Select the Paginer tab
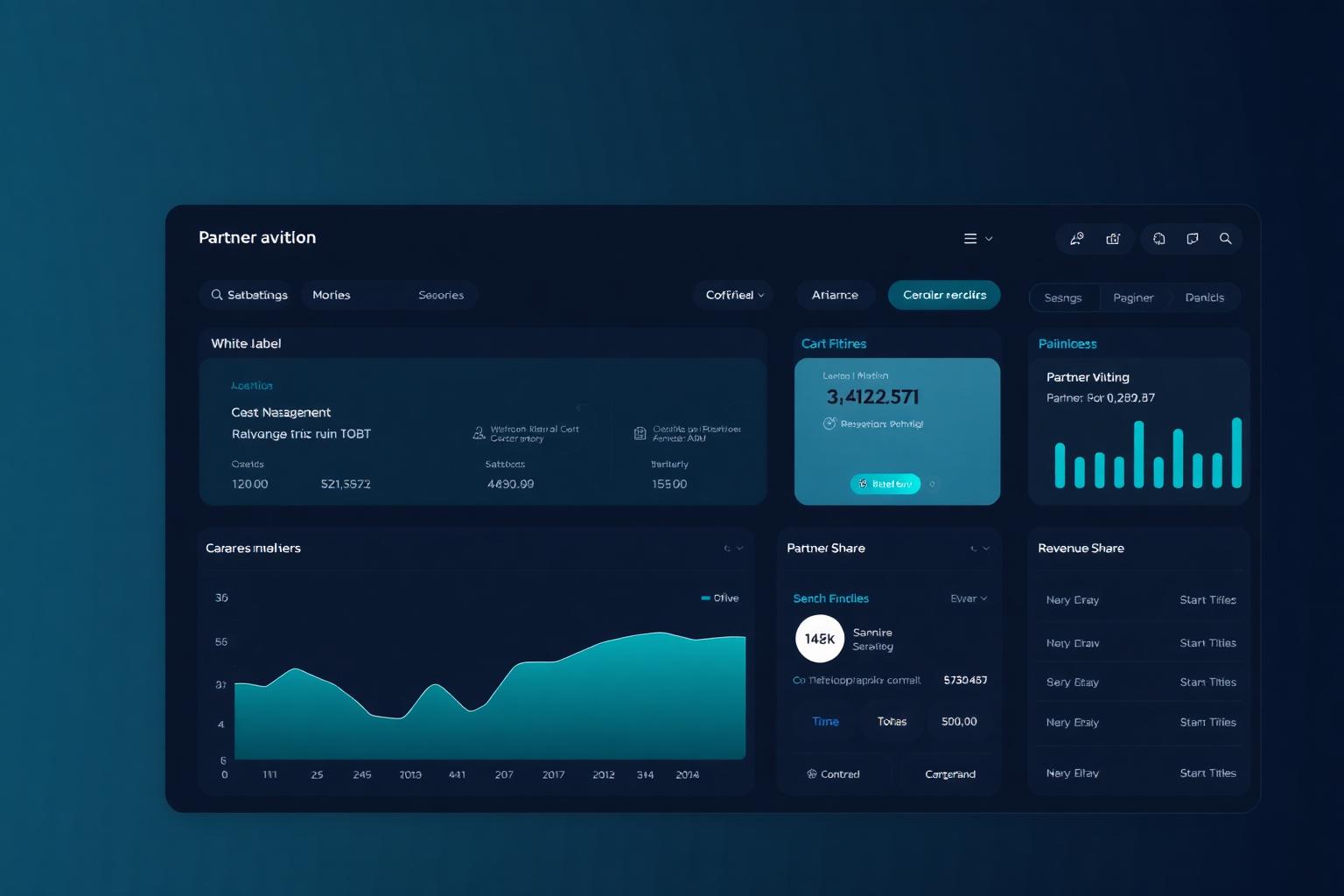Screen dimensions: 1344x896 (1133, 297)
